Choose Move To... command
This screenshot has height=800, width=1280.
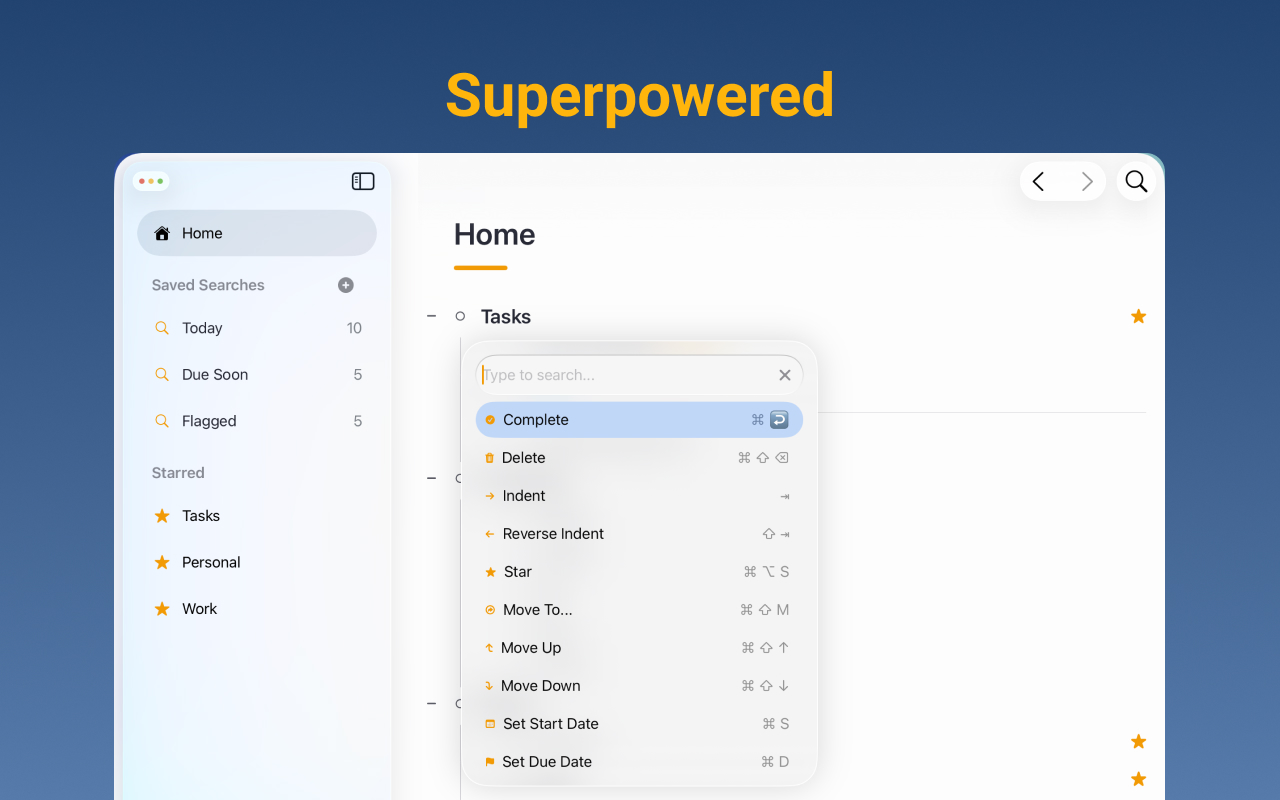pos(639,610)
